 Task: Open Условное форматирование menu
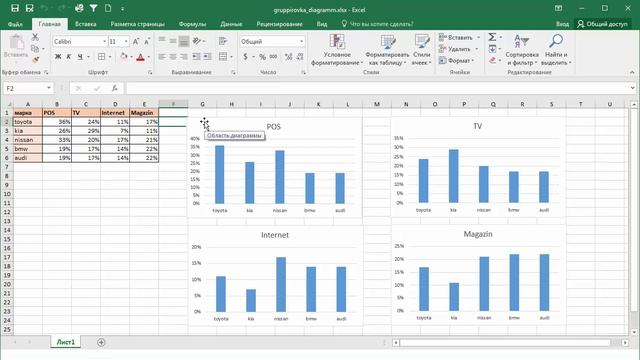click(x=337, y=50)
